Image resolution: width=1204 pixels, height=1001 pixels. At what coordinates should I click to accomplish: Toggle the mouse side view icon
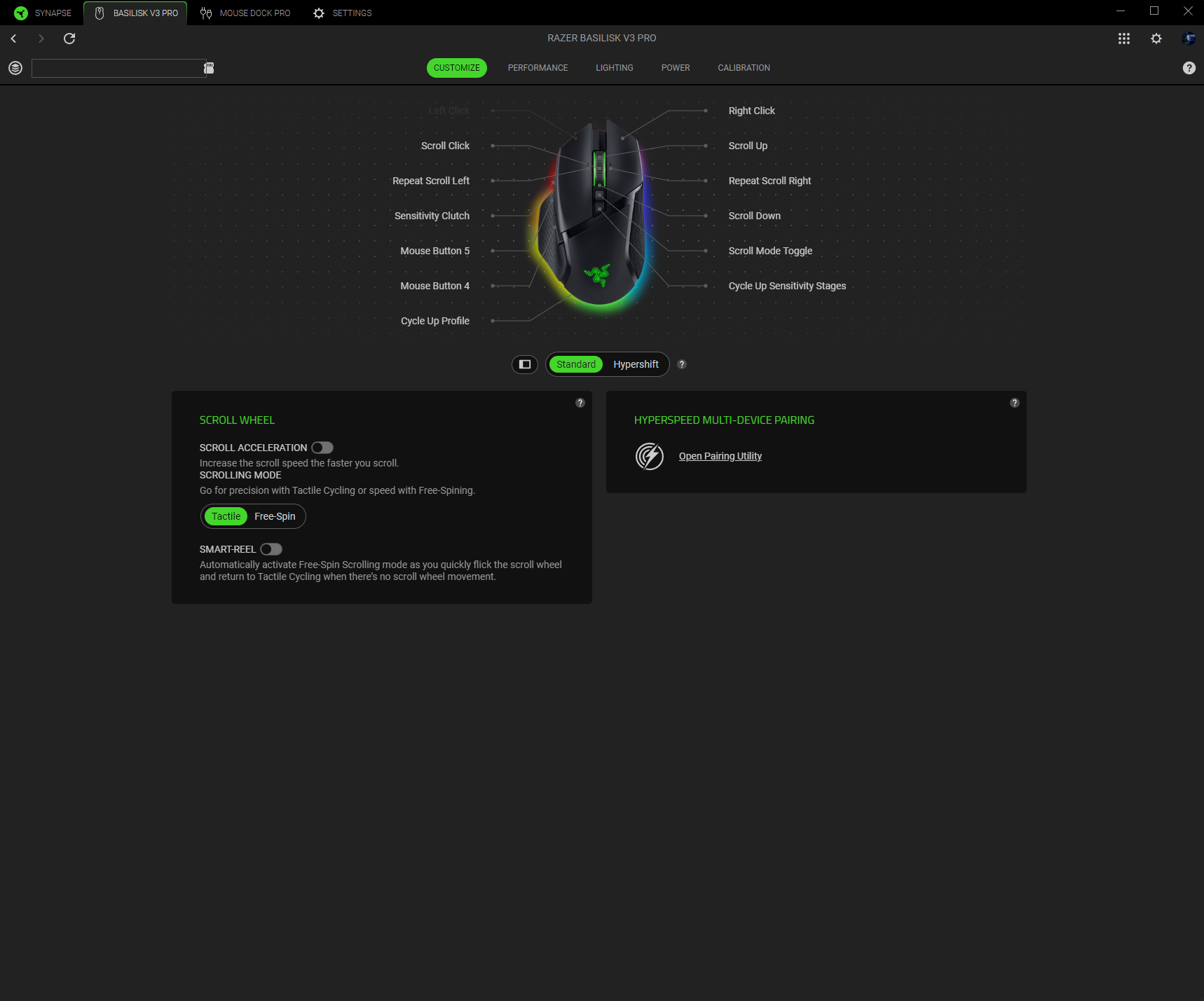click(525, 364)
